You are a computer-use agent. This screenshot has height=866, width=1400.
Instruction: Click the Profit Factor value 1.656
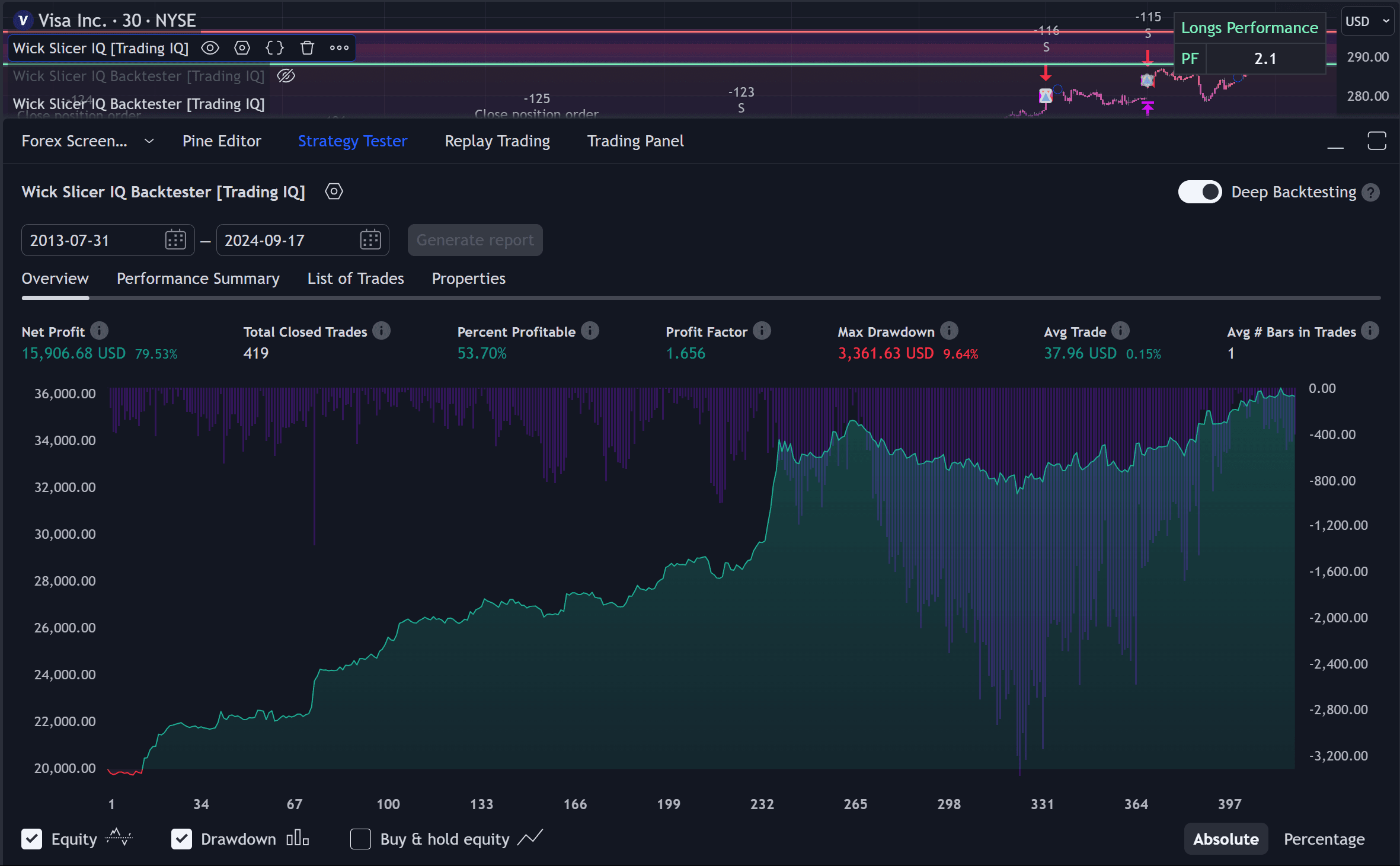[686, 353]
